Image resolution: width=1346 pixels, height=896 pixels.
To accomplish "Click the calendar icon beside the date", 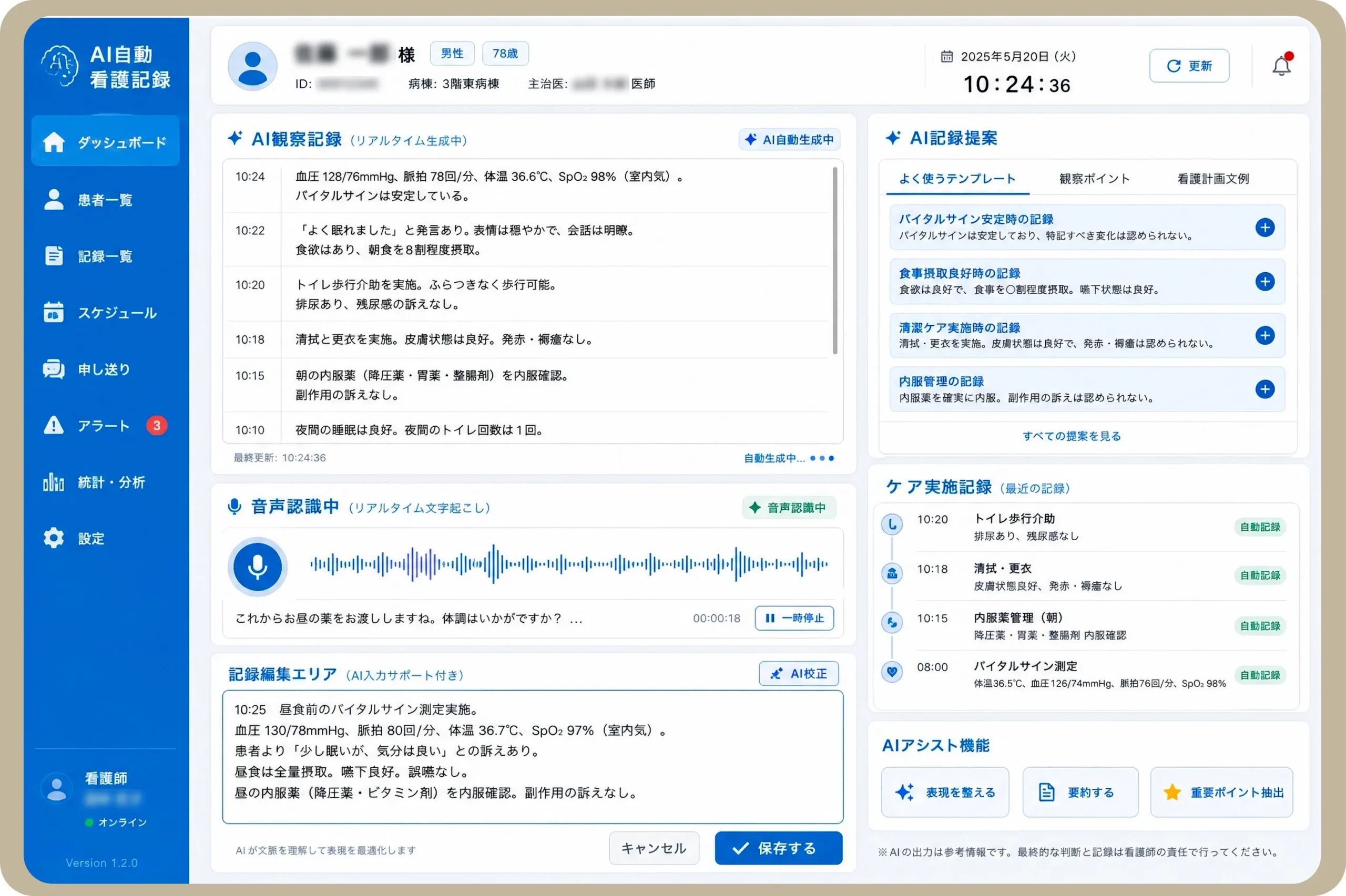I will (x=947, y=57).
